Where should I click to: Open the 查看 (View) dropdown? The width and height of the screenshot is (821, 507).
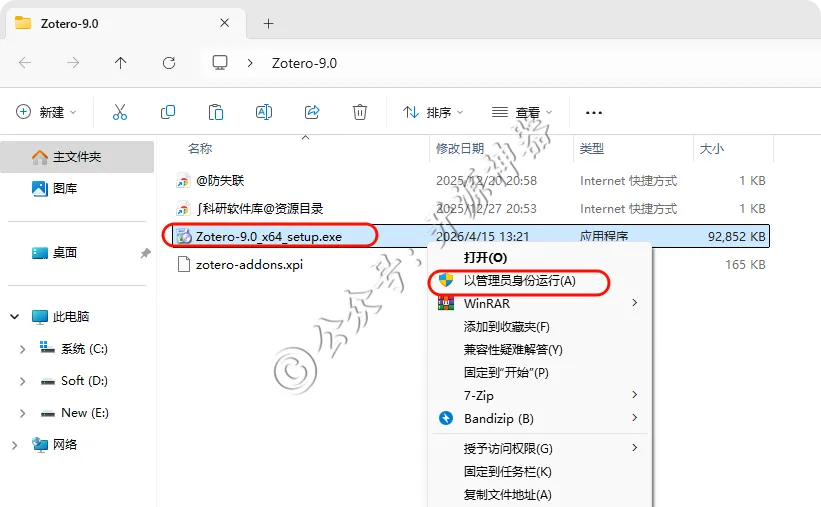pos(522,112)
